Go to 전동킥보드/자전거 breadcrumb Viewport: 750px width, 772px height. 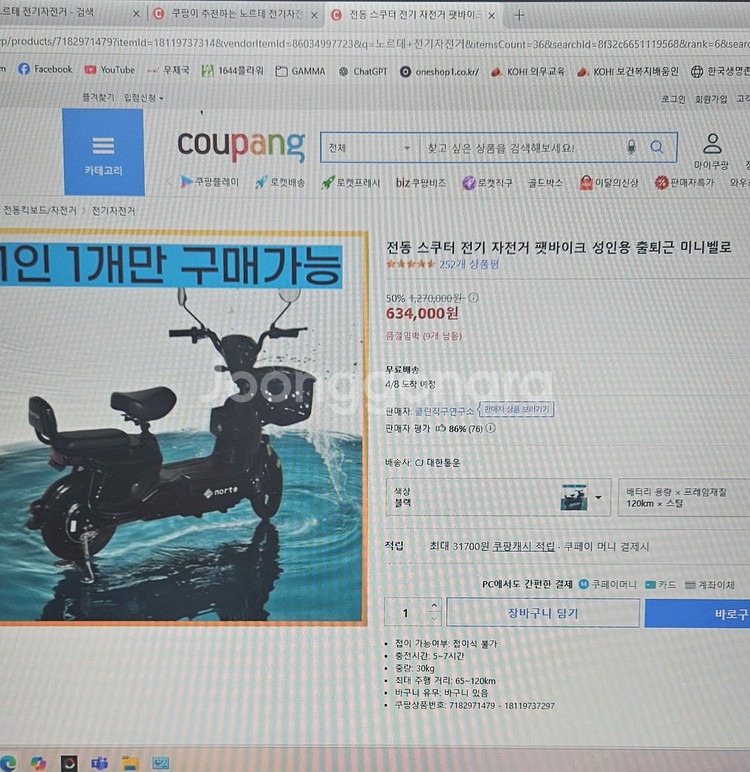coord(40,210)
